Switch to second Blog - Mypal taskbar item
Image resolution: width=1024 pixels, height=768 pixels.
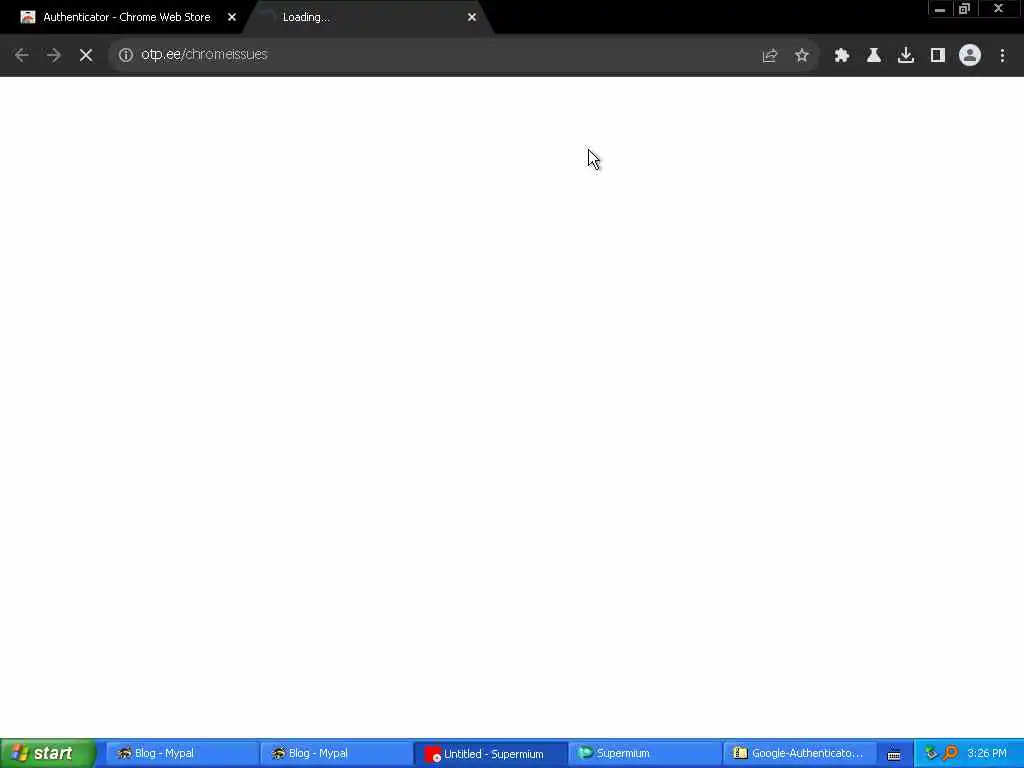(x=336, y=754)
